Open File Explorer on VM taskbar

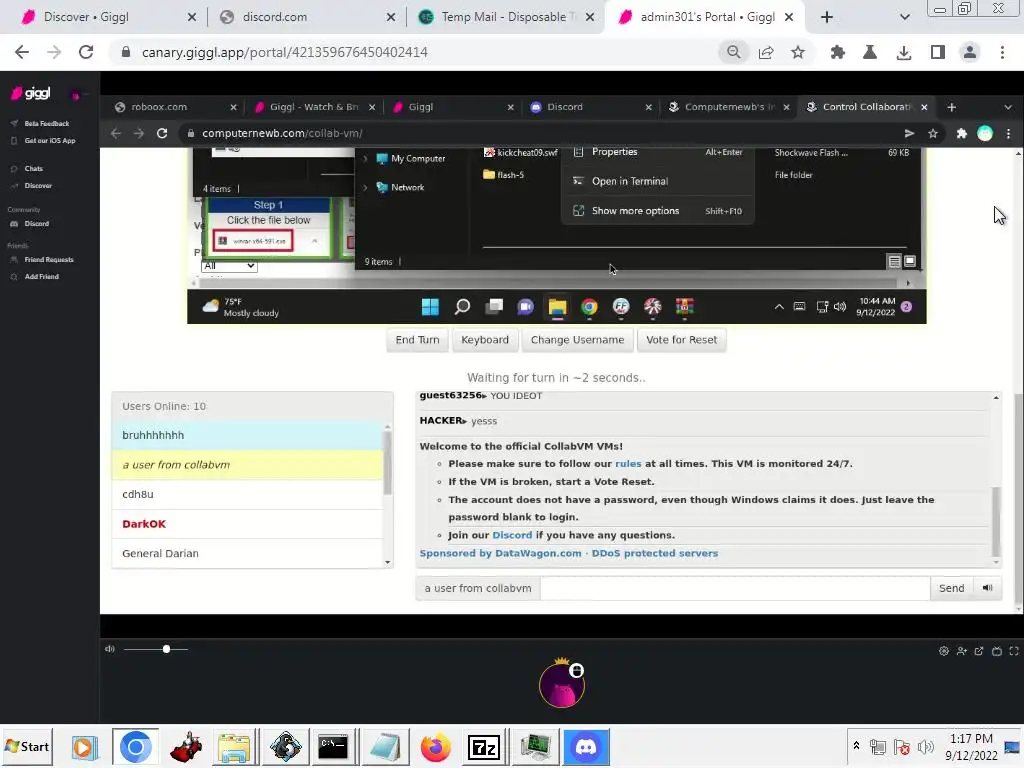[557, 307]
